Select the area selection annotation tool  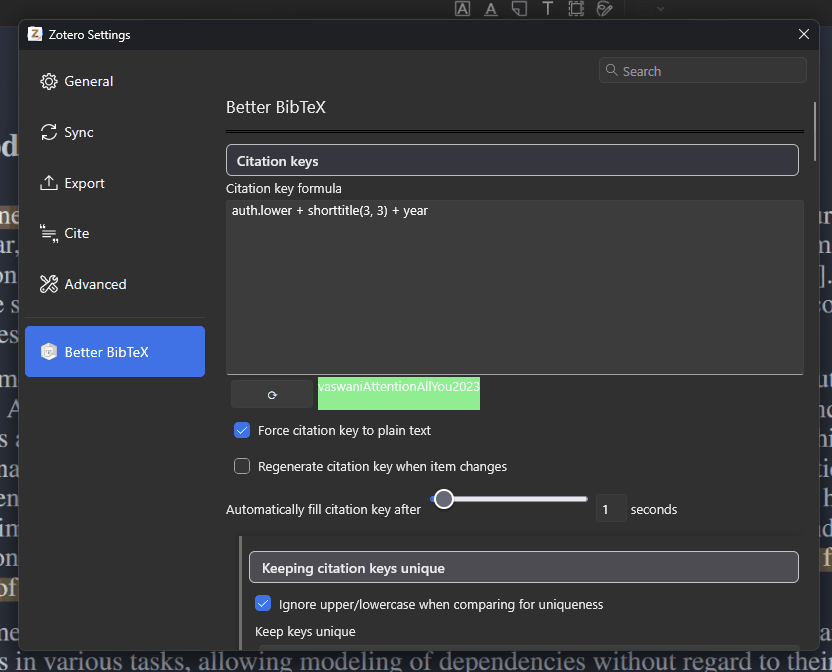click(x=576, y=8)
